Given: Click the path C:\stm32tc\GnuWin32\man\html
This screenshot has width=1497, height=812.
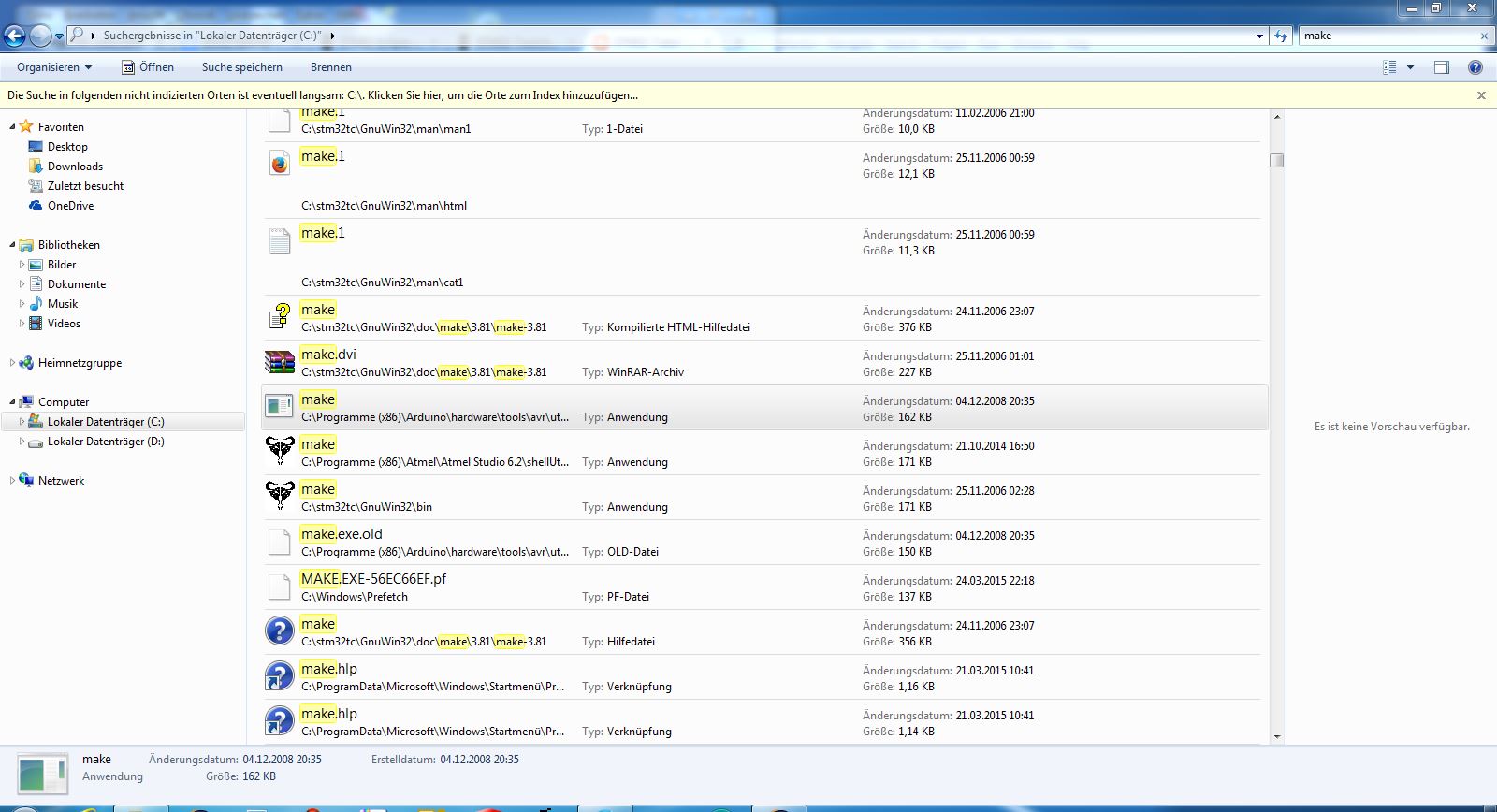Looking at the screenshot, I should [384, 206].
